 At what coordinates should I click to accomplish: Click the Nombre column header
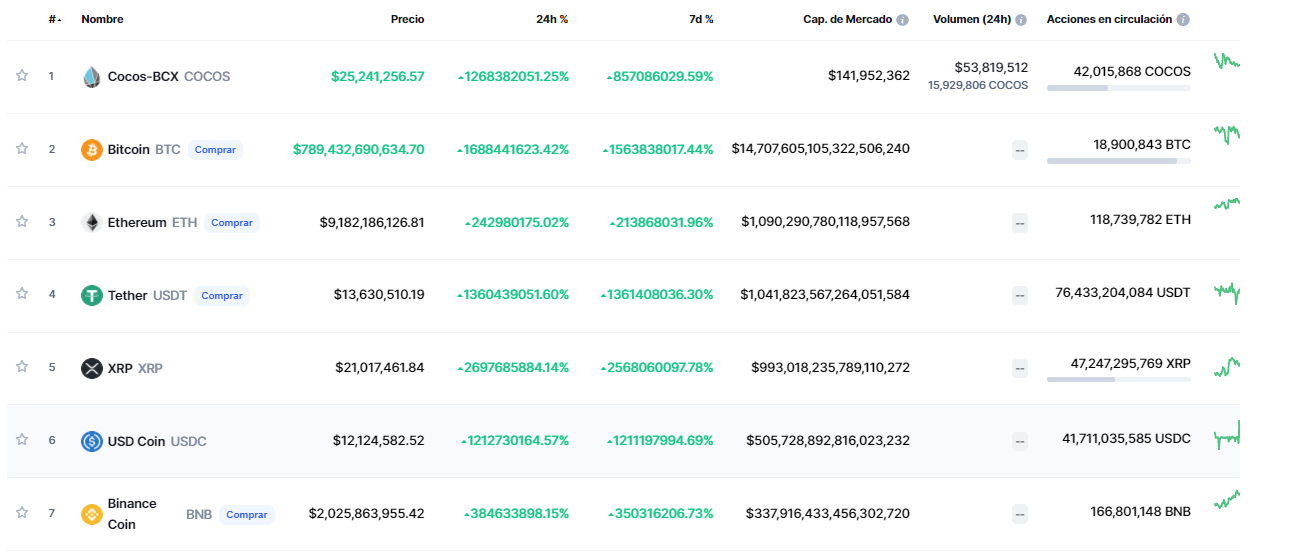point(102,20)
